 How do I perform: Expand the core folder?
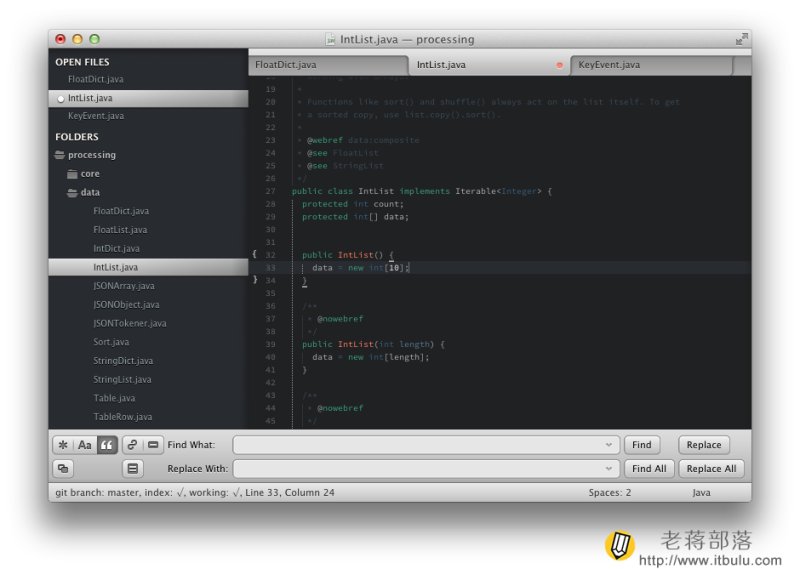[72, 174]
